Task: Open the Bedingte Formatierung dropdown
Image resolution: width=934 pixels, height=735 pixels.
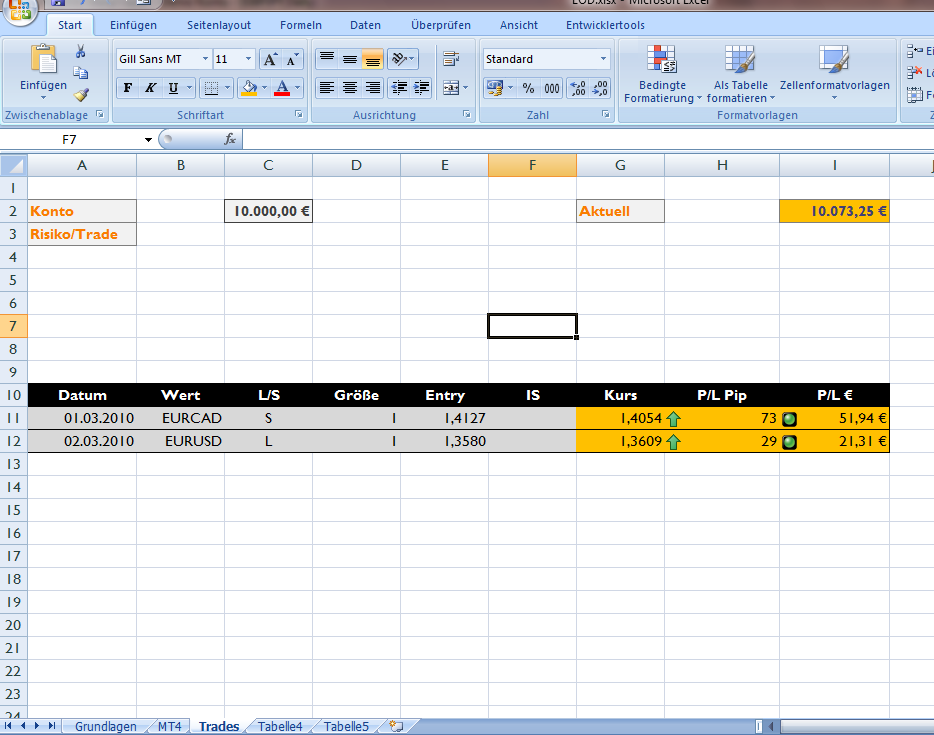Action: 661,75
